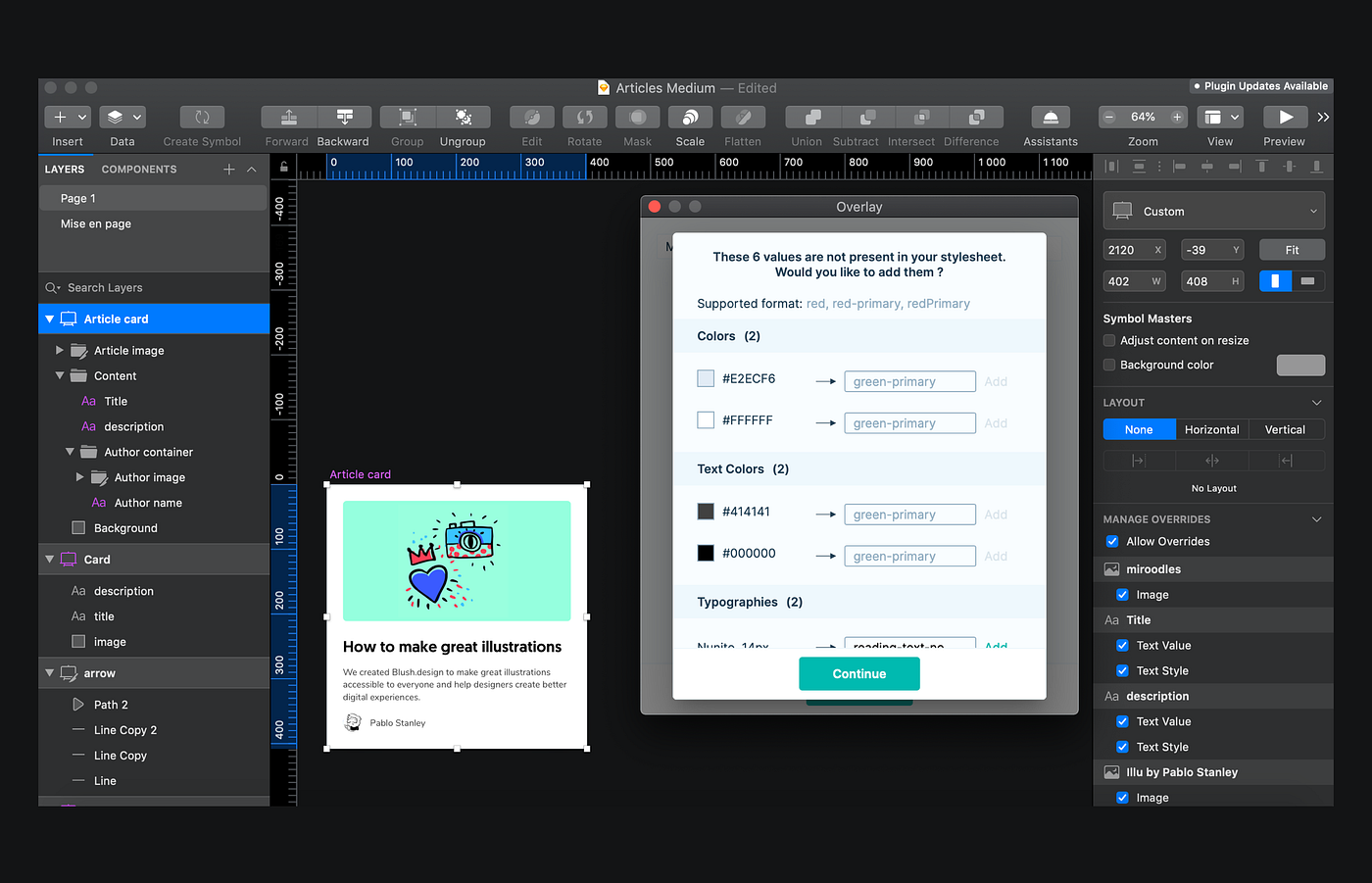Click the Flatten tool icon
The image size is (1372, 883).
(x=743, y=117)
